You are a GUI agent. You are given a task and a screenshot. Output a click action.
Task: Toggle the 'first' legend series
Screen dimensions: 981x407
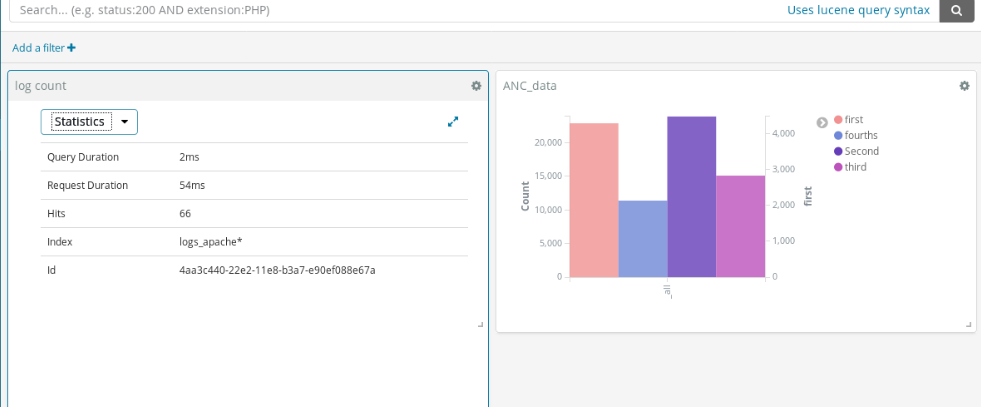point(853,119)
